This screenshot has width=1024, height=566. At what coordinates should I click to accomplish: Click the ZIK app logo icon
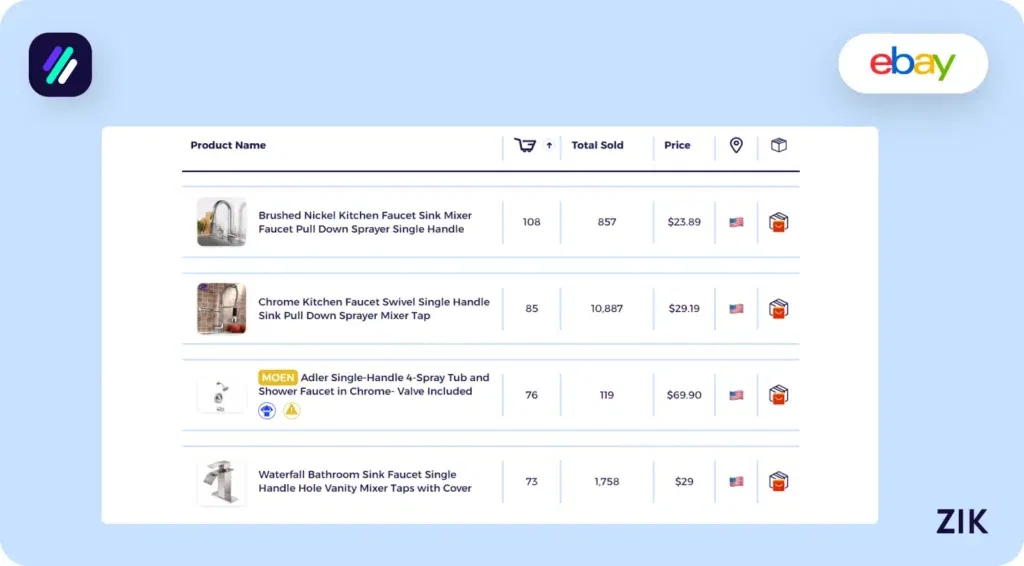pos(60,65)
